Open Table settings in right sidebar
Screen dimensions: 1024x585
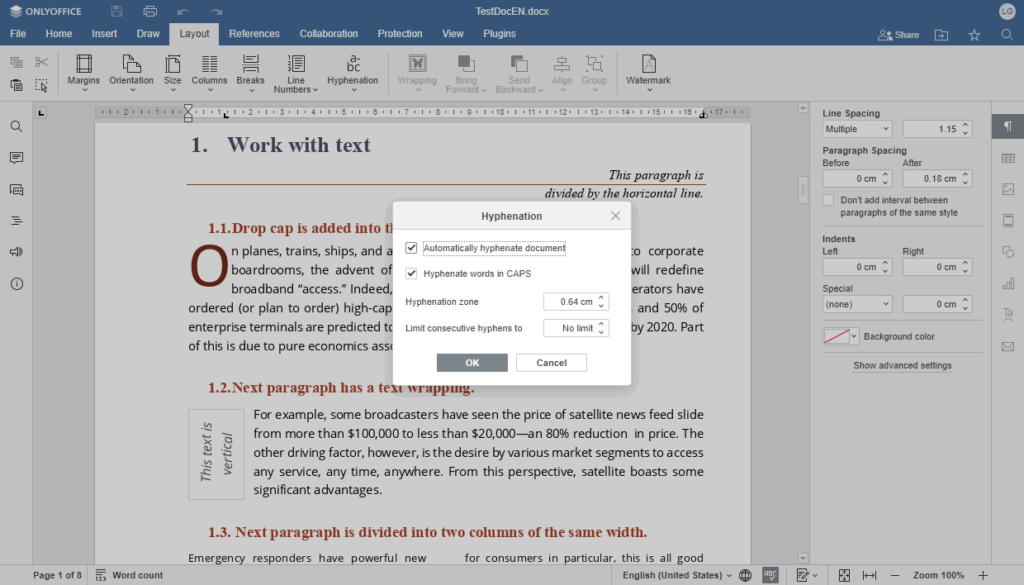click(x=1008, y=157)
